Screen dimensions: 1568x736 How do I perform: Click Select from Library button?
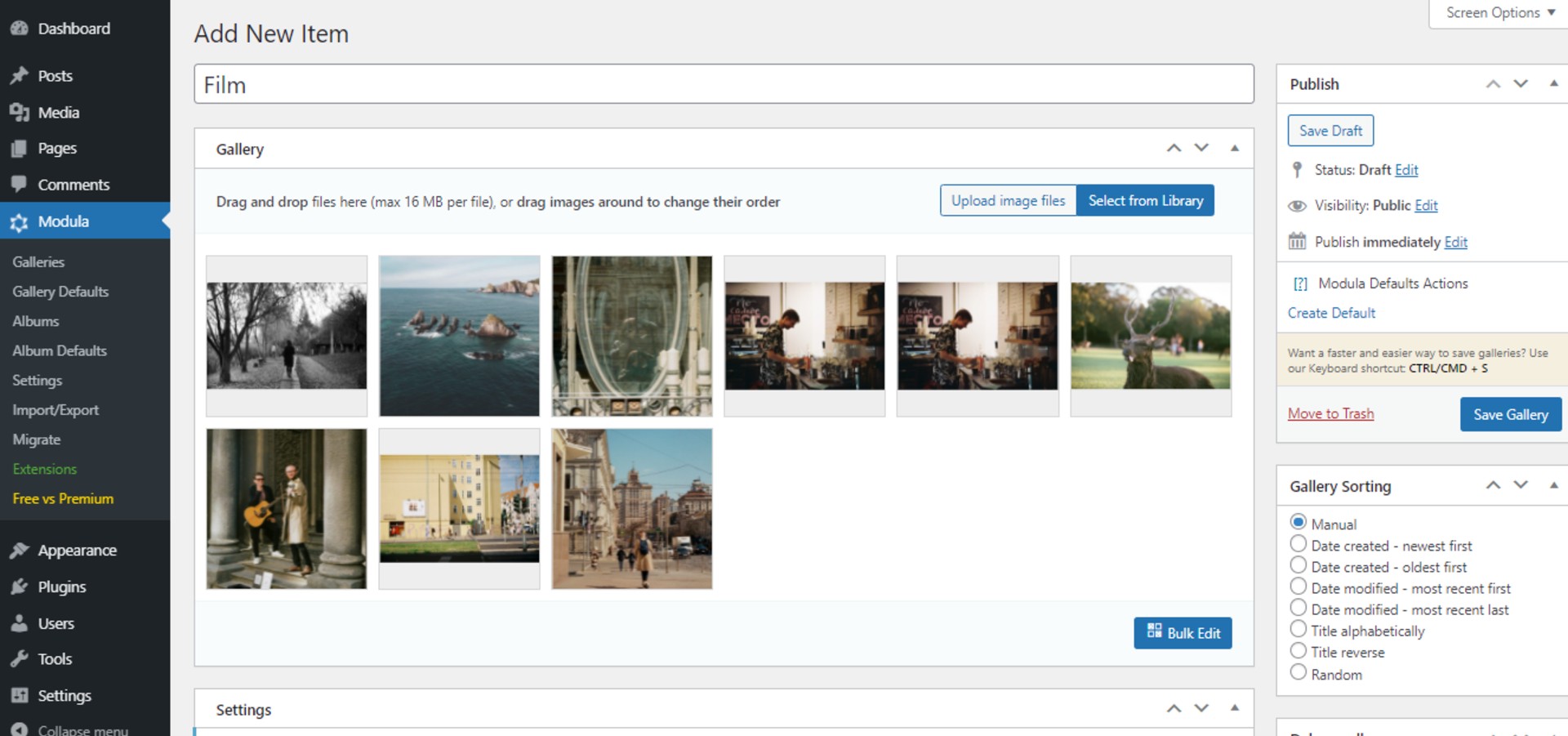point(1146,201)
